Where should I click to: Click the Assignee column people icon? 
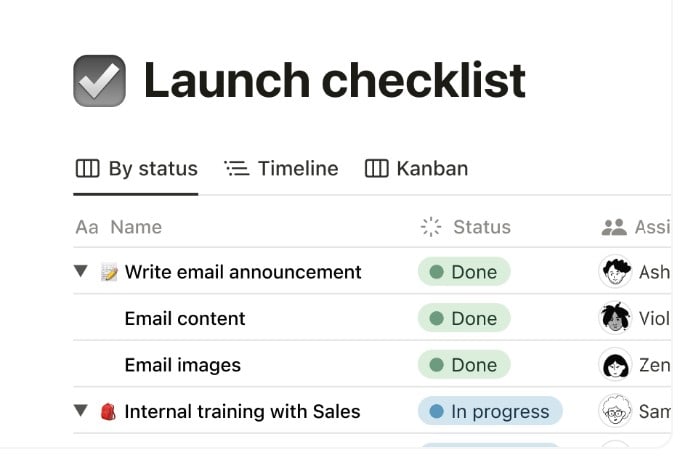(x=614, y=227)
